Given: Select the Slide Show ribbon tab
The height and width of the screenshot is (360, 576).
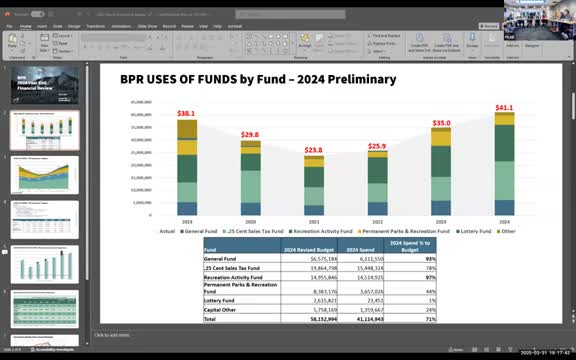Looking at the screenshot, I should click(147, 26).
